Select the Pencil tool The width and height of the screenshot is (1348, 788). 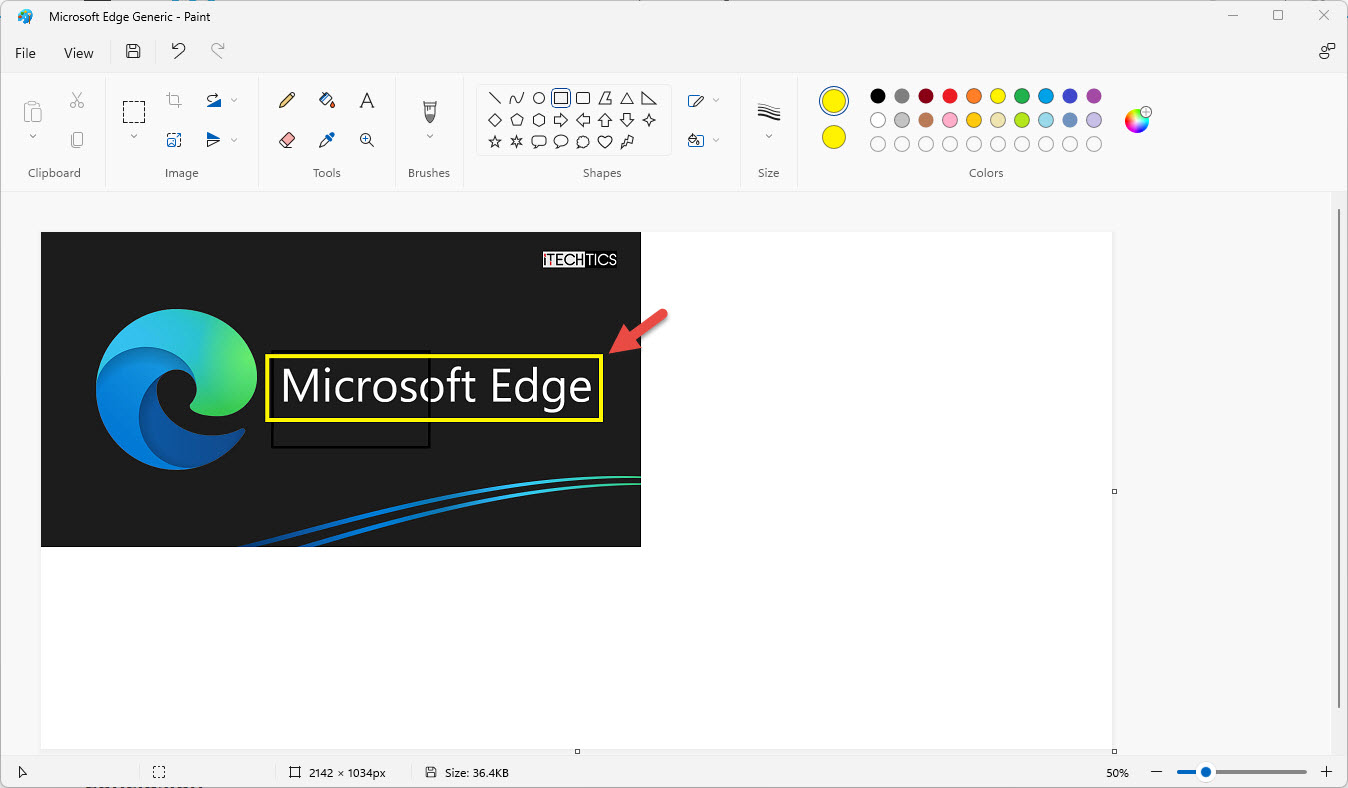pyautogui.click(x=287, y=100)
